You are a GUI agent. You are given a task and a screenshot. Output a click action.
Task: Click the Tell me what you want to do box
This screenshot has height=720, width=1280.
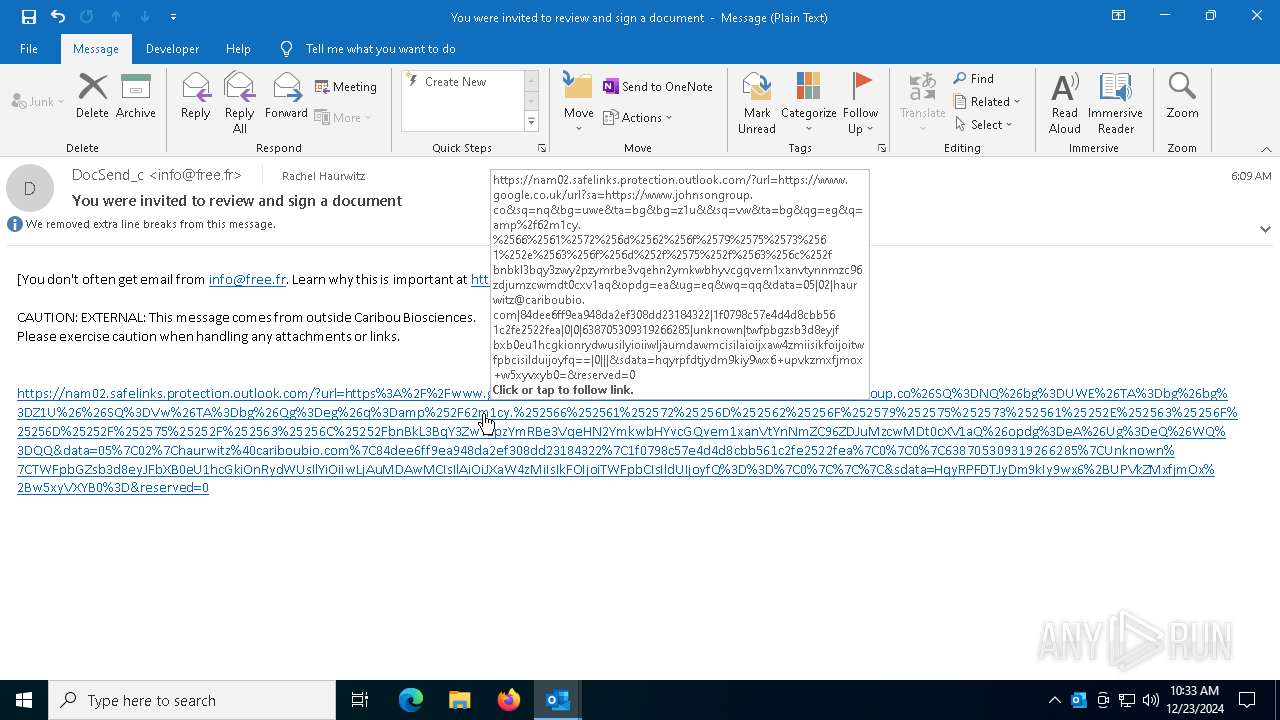(x=380, y=48)
